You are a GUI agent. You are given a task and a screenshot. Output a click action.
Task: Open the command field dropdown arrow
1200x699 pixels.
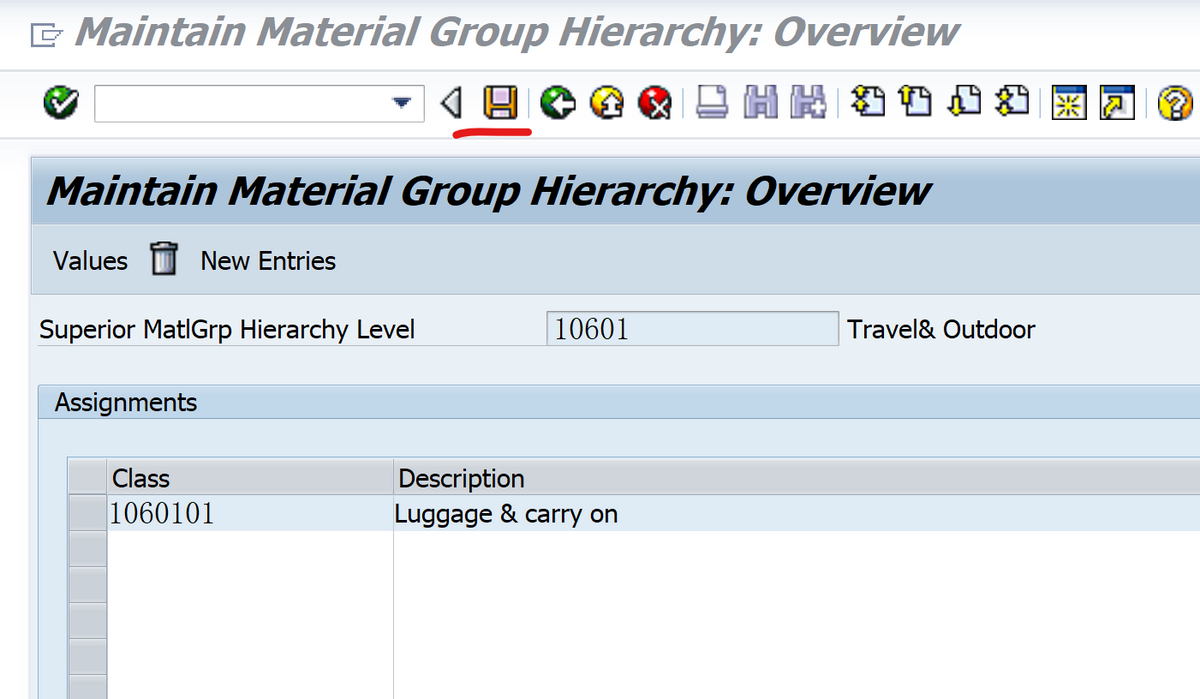click(401, 103)
